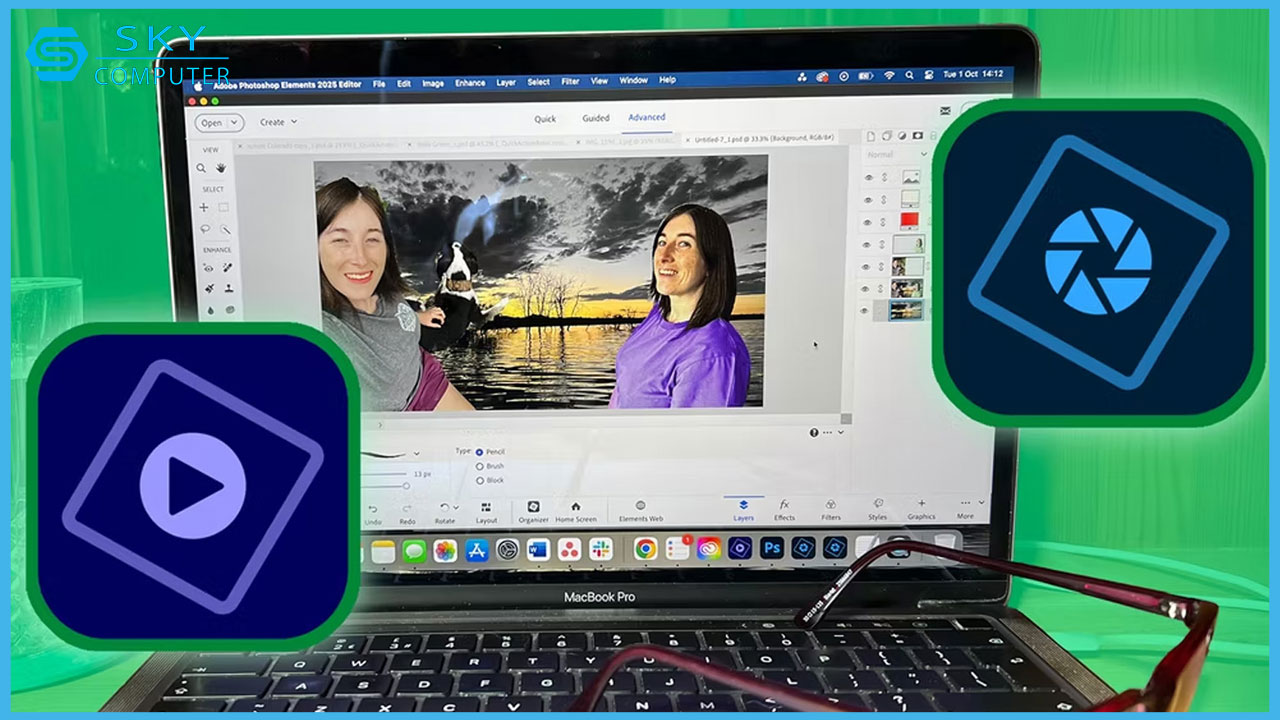Expand the Create menu

coord(277,120)
